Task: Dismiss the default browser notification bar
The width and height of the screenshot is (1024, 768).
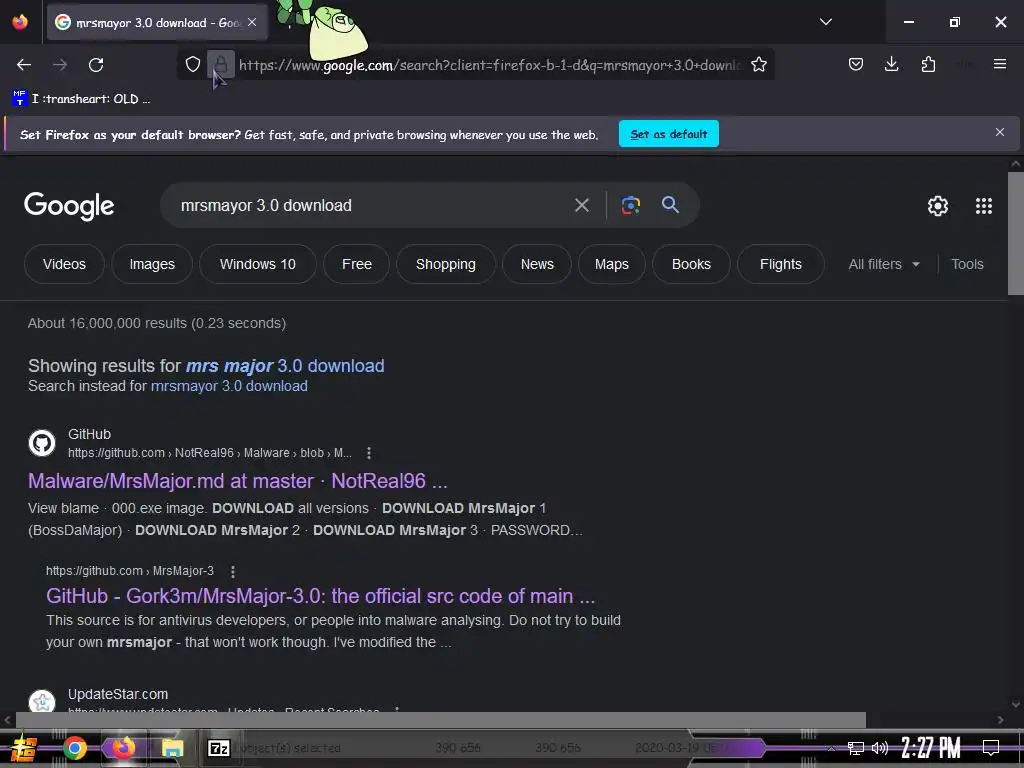Action: [1000, 133]
